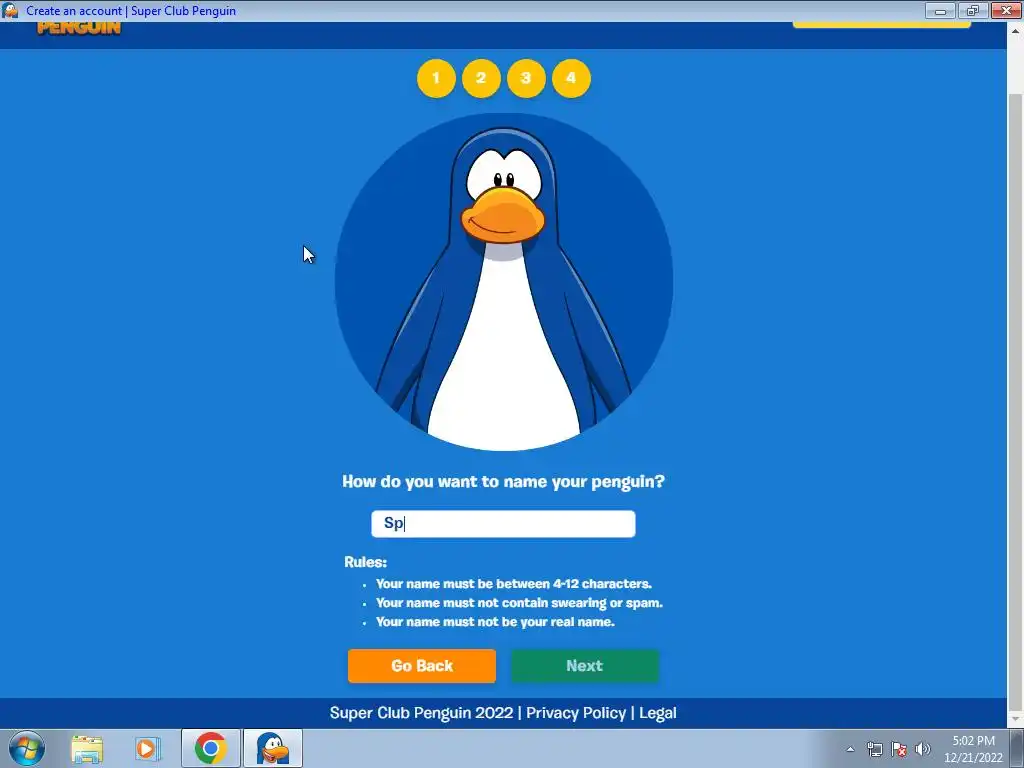Open the Privacy Policy link
This screenshot has height=768, width=1024.
coord(576,712)
